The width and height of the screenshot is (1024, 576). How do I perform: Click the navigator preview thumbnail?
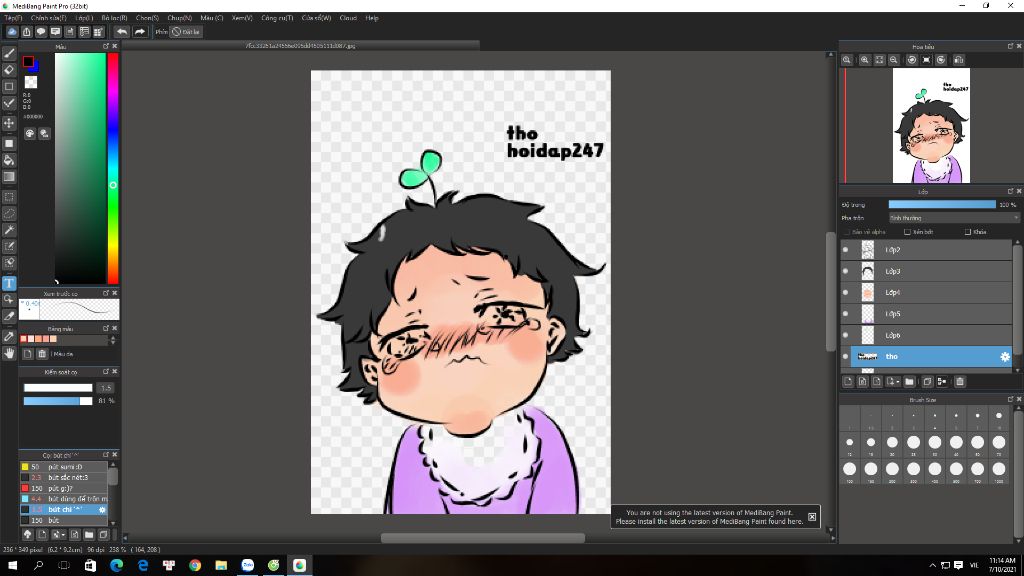click(931, 125)
